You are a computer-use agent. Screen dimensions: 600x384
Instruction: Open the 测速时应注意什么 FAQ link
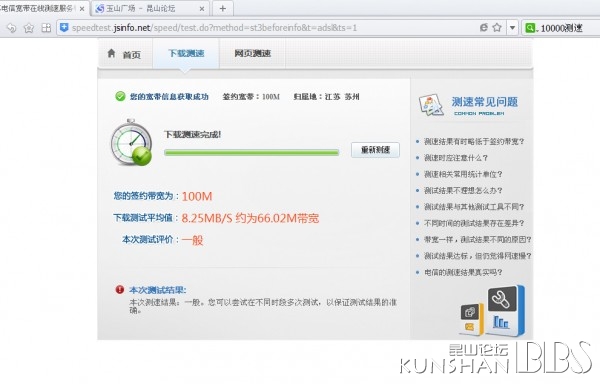pos(456,158)
